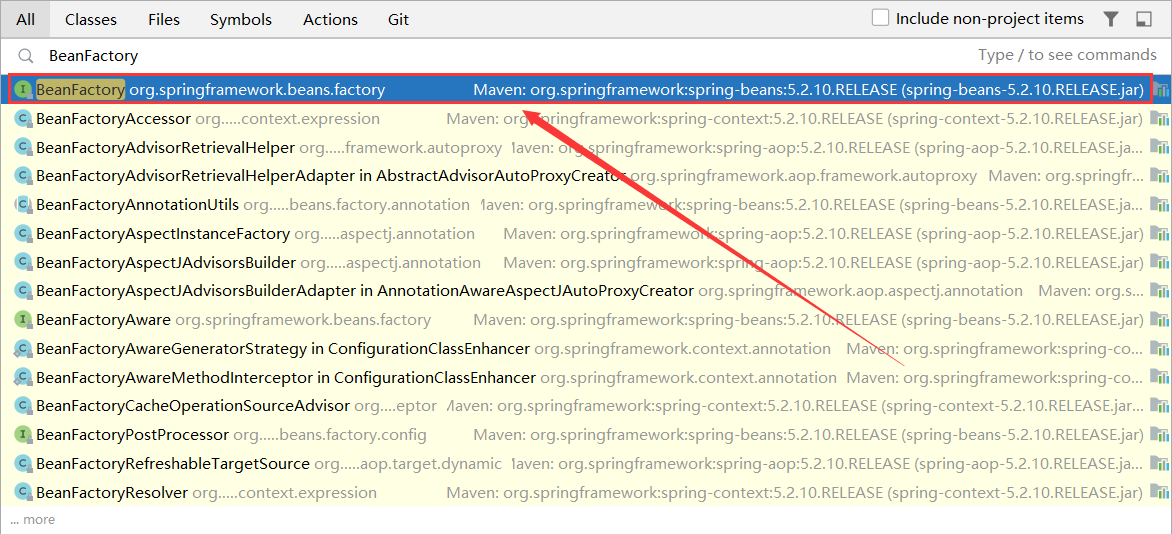Click Maven spring-context jar location of BeanFactoryResolver

coord(795,492)
